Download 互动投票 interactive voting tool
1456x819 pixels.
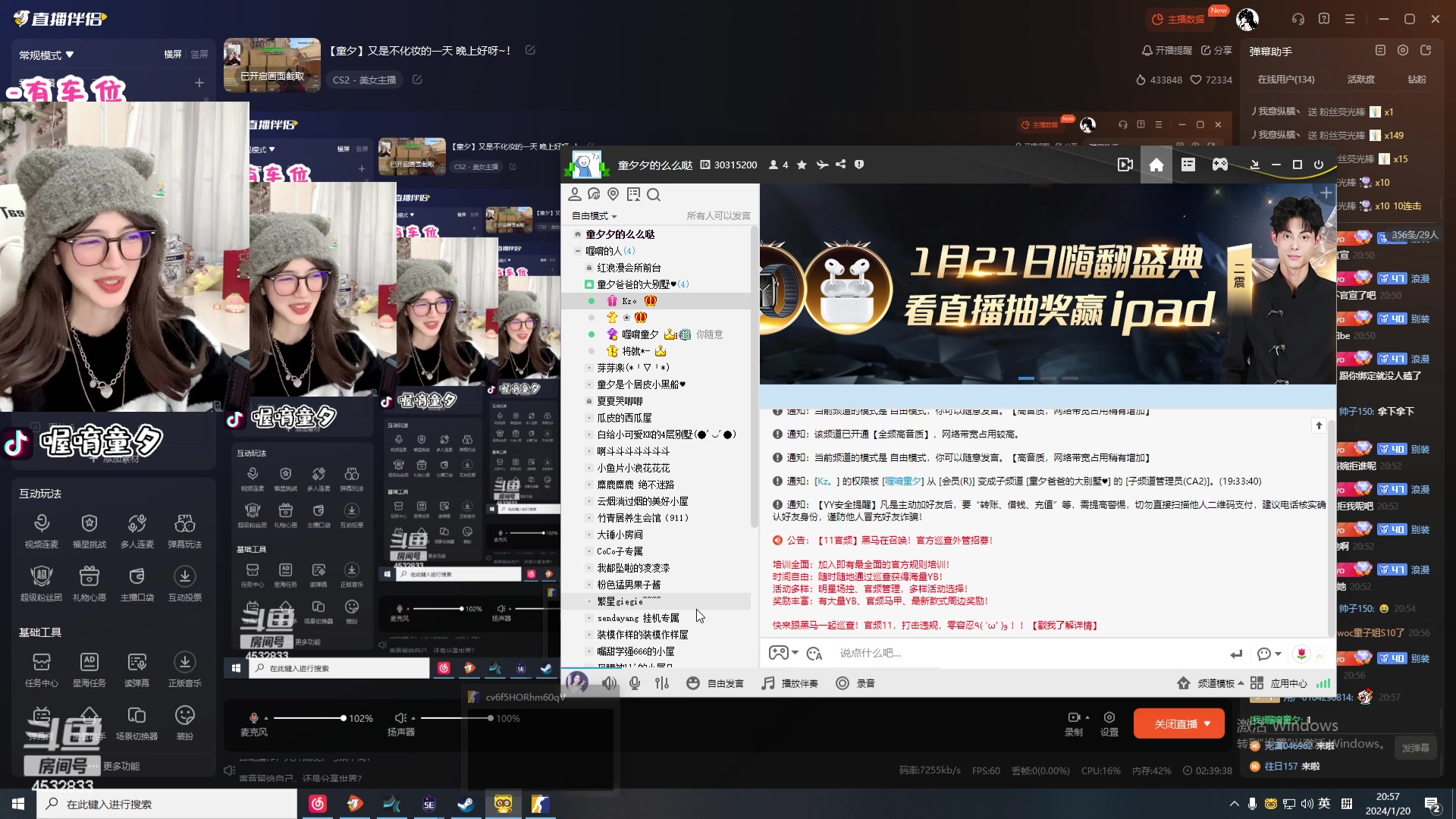click(x=185, y=583)
